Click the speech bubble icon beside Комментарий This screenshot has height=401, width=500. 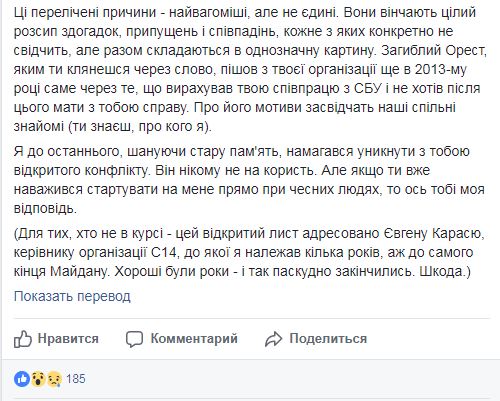[x=135, y=339]
